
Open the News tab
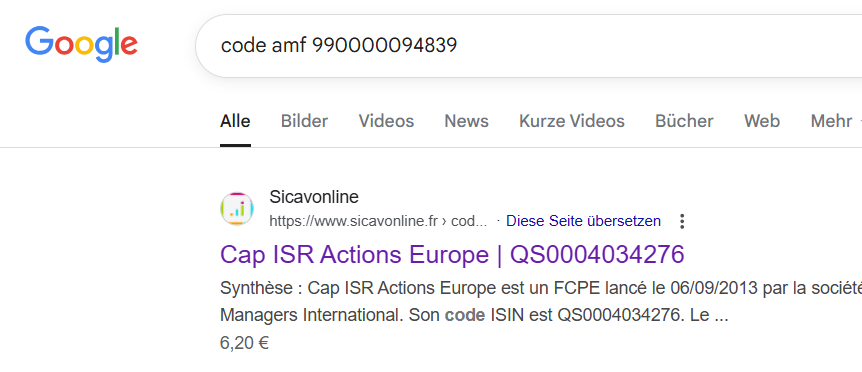tap(466, 121)
